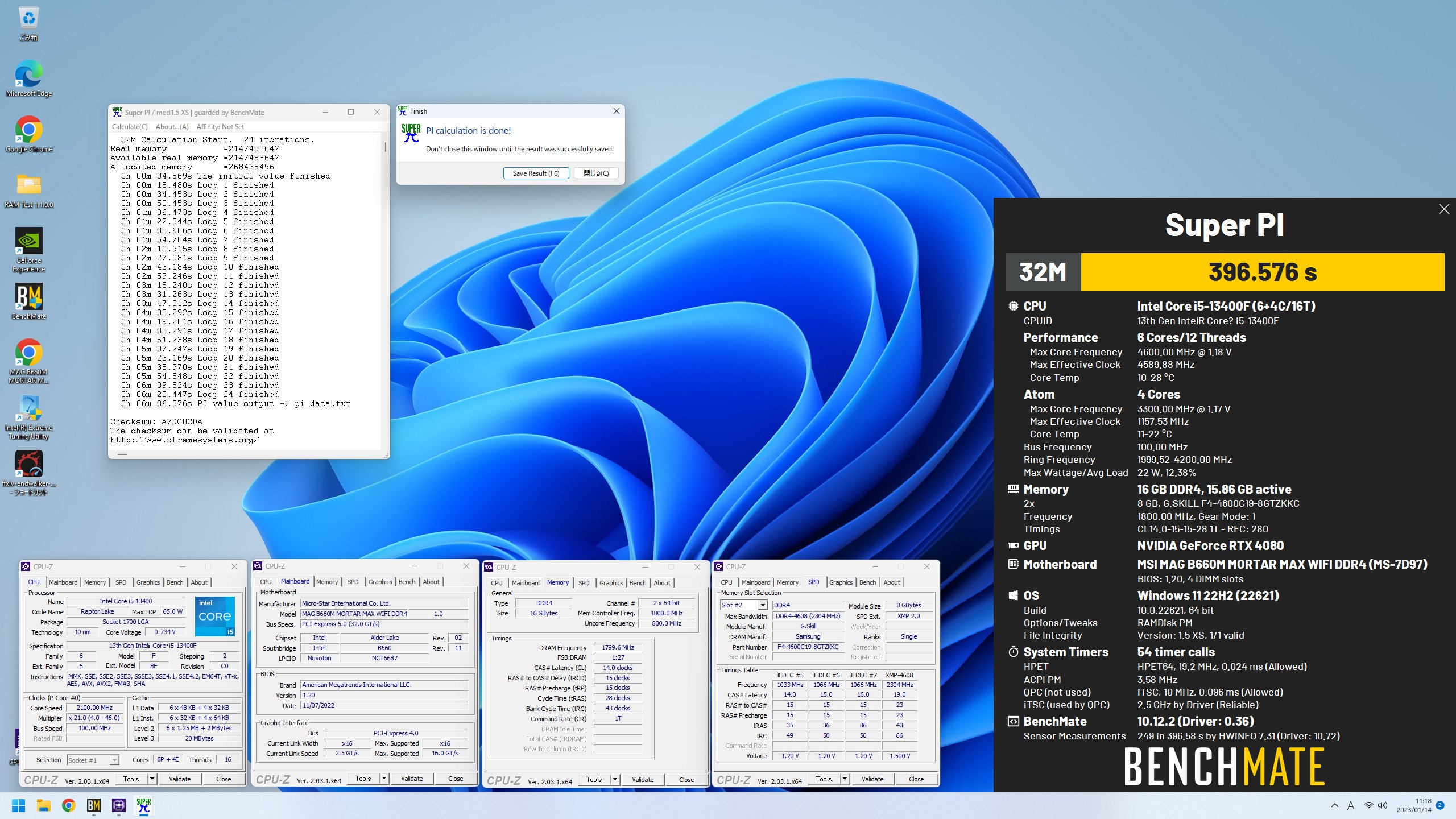Viewport: 1456px width, 819px height.
Task: Maximize the Super PI window
Action: 351,112
